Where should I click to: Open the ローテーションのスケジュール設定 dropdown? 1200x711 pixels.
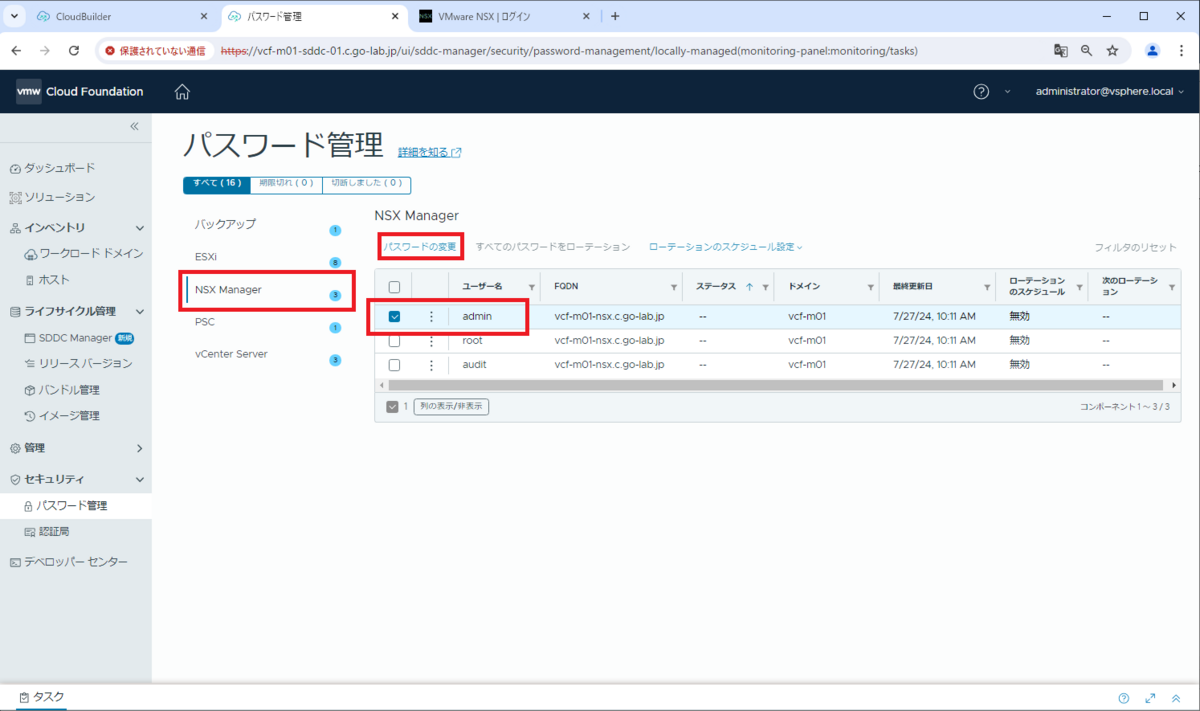pos(725,247)
